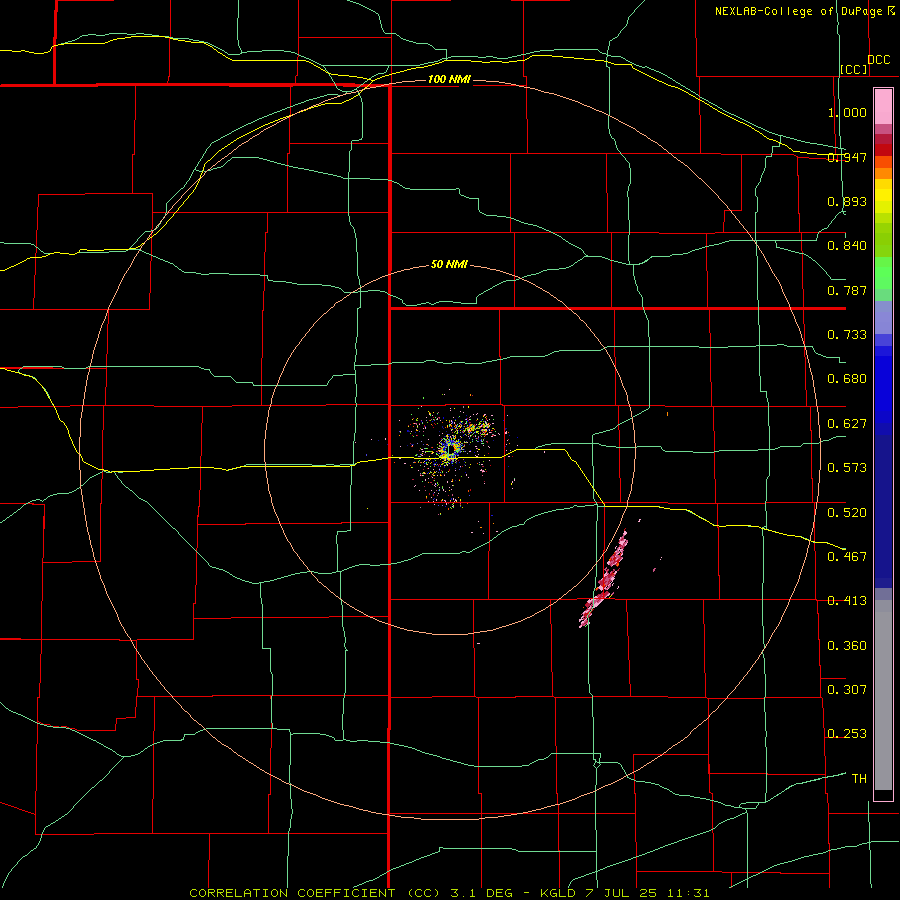The image size is (900, 900).
Task: Select the 0.733 scale label
Action: 847,335
